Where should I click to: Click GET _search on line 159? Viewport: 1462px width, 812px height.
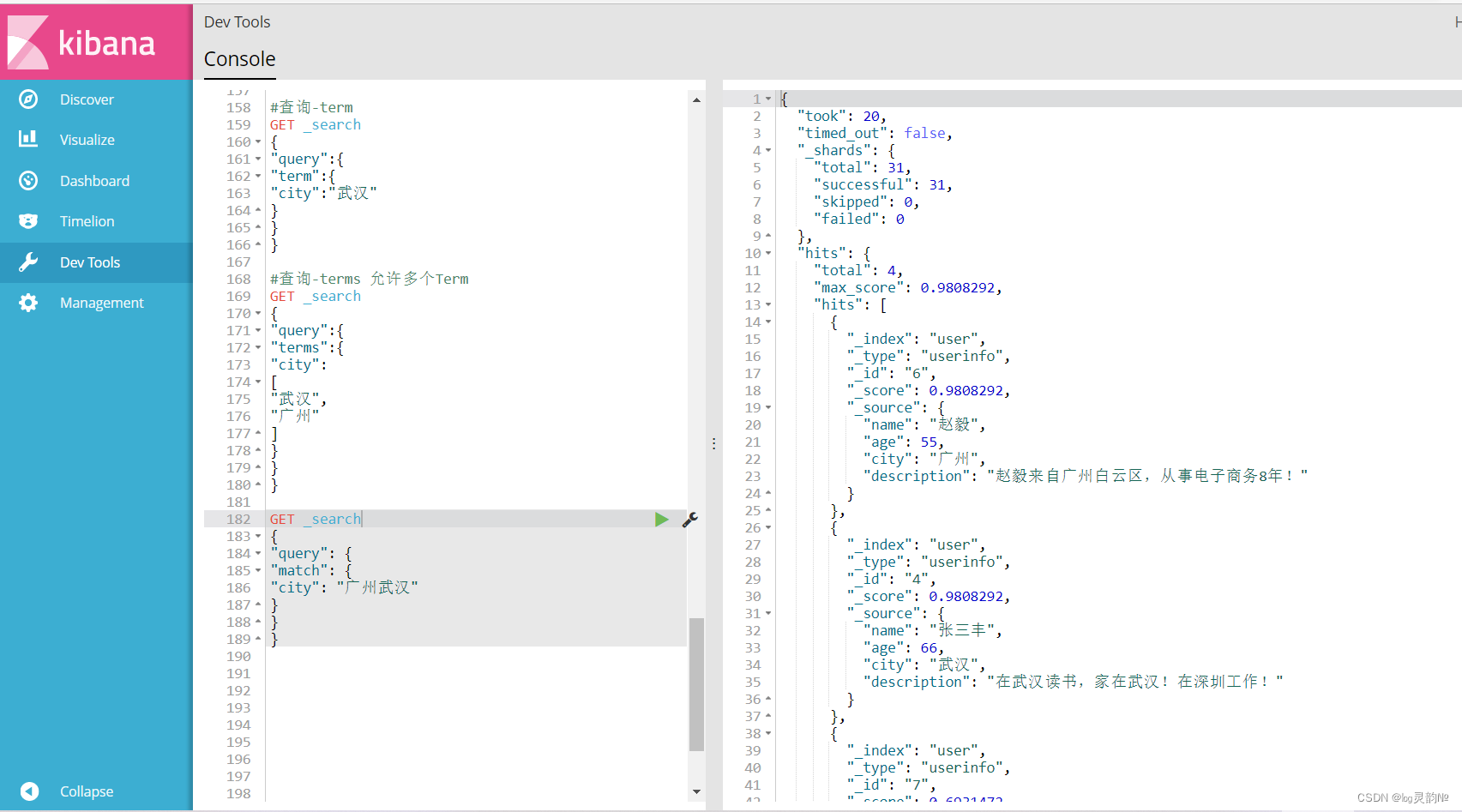316,124
